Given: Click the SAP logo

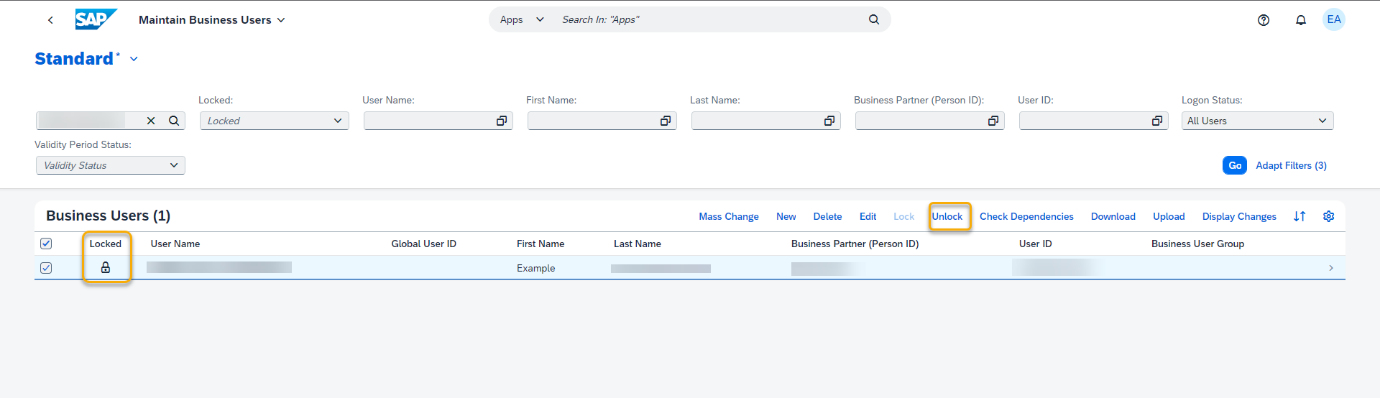Looking at the screenshot, I should 96,20.
